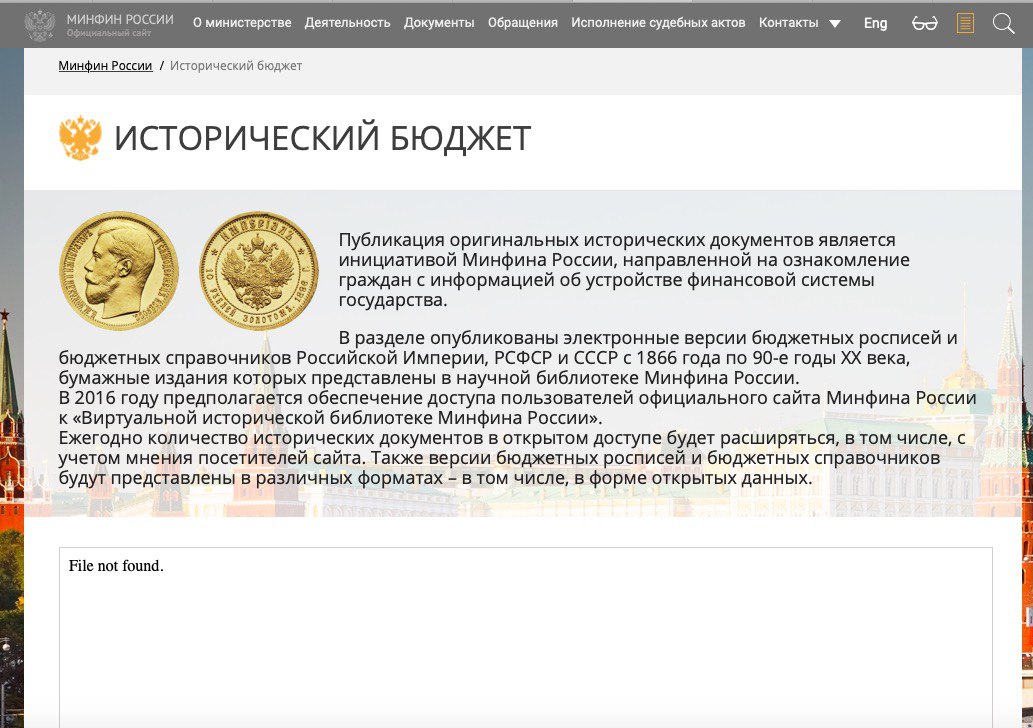This screenshot has height=728, width=1033.
Task: Click the coin image with imperial eagle reverse
Action: [x=259, y=270]
